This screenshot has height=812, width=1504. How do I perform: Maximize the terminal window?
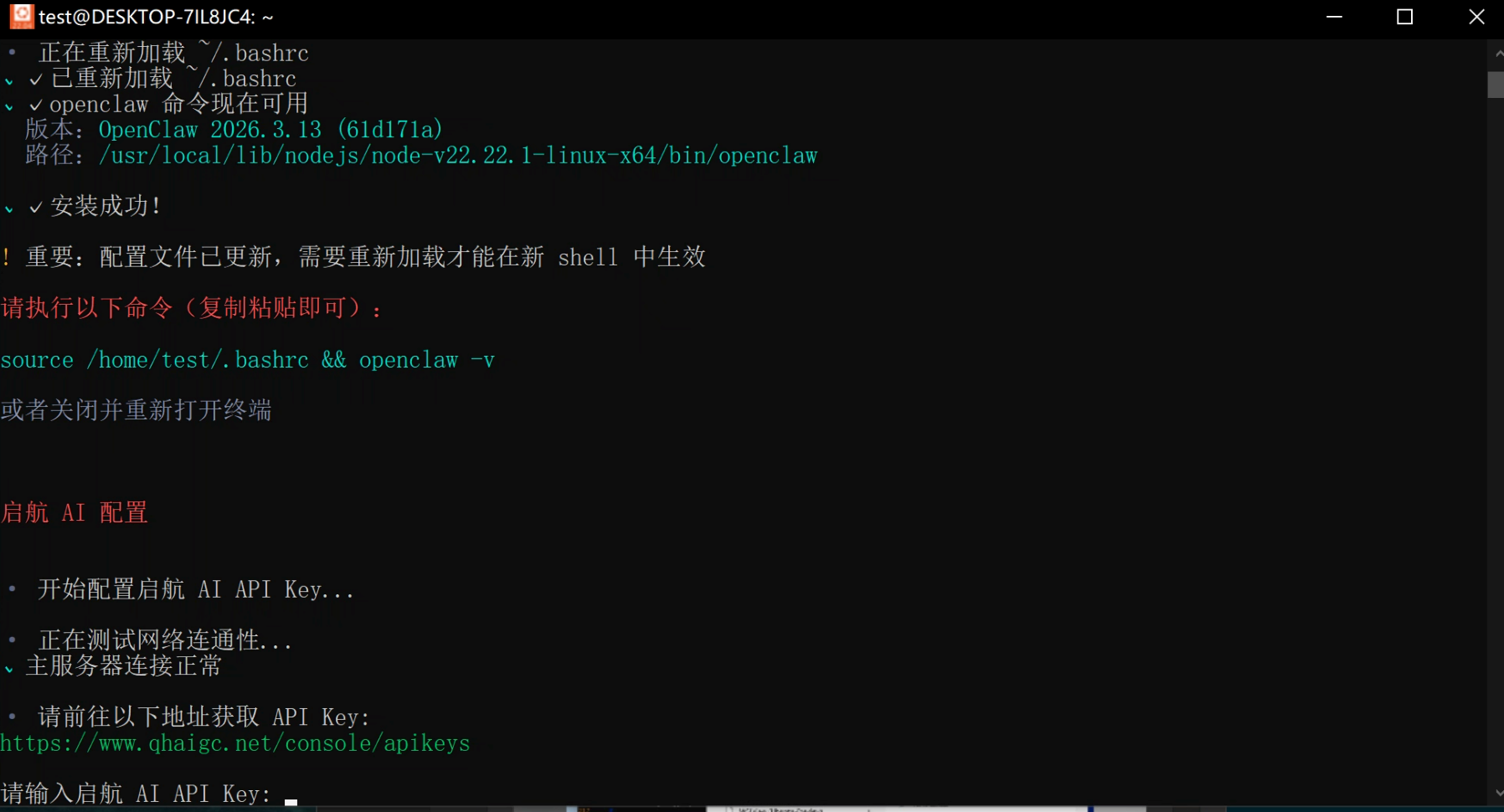(x=1404, y=17)
